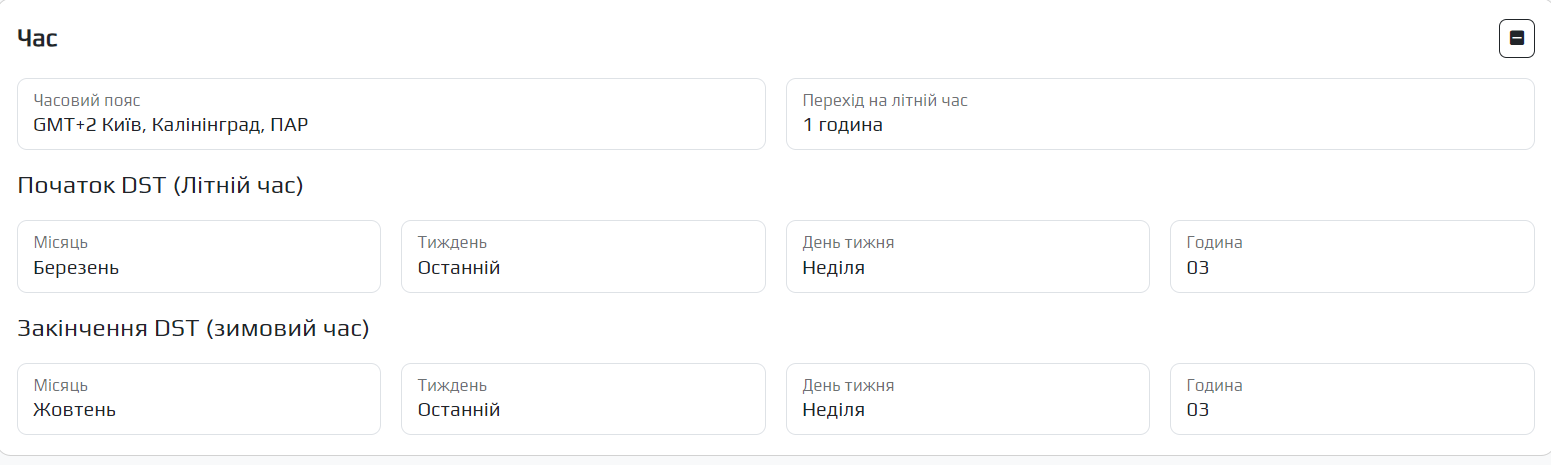Open DST end Година field
The image size is (1551, 465).
click(x=1351, y=398)
